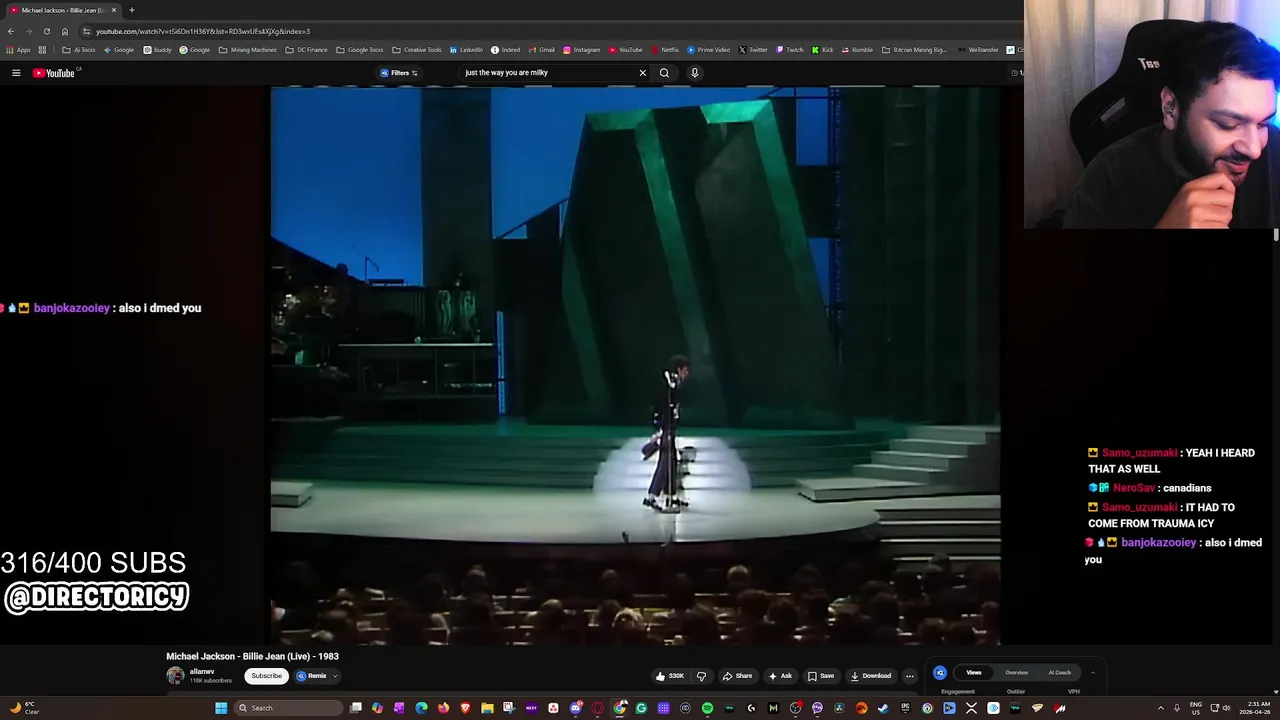Click the Remix button
The width and height of the screenshot is (1280, 720).
click(x=312, y=676)
